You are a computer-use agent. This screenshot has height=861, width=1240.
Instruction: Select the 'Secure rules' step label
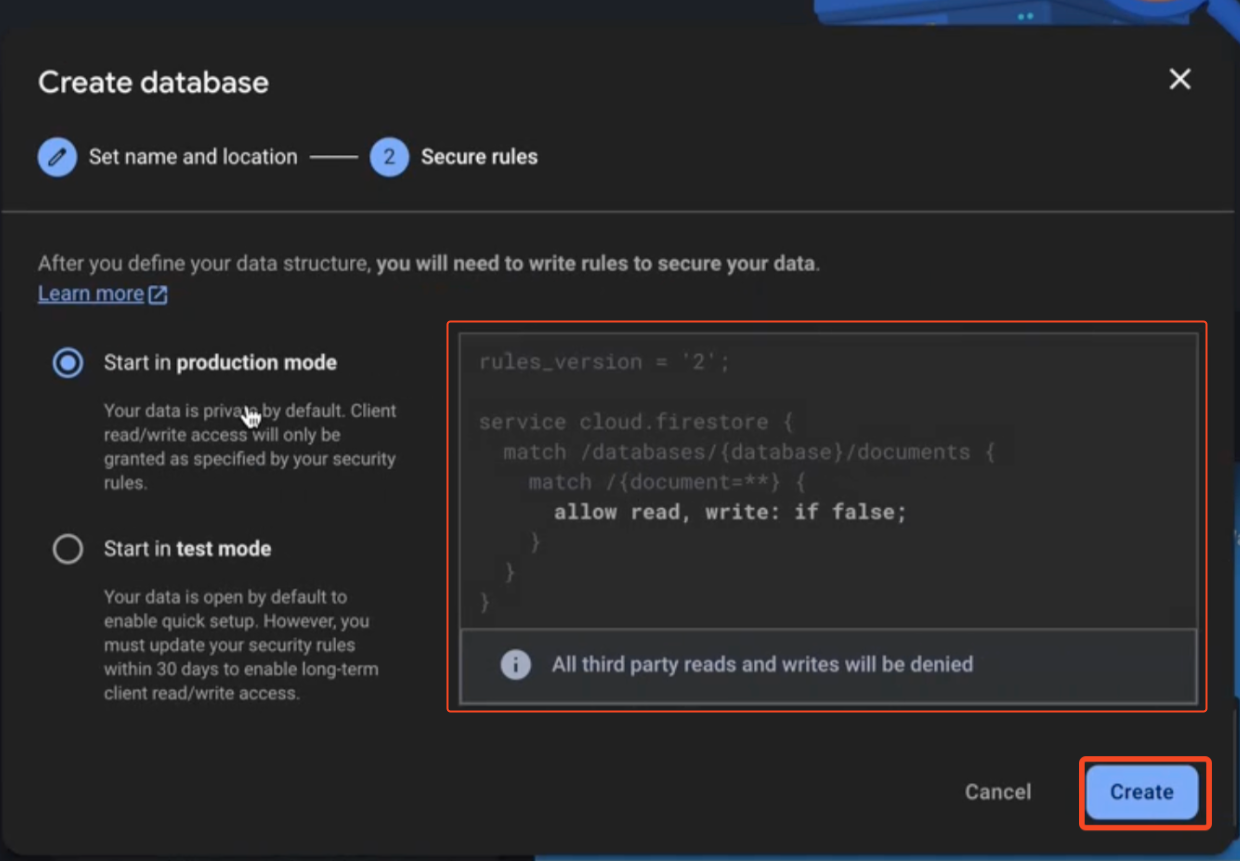(x=479, y=157)
